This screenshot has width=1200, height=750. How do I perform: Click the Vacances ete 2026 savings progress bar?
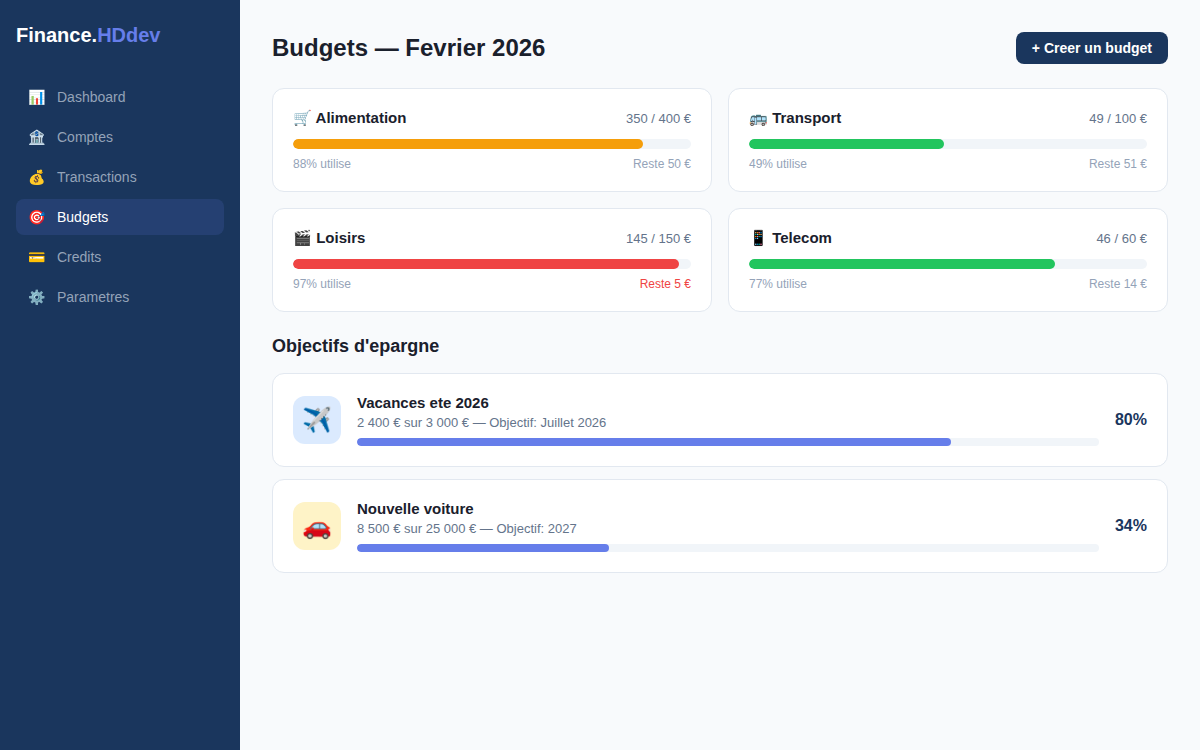(728, 441)
